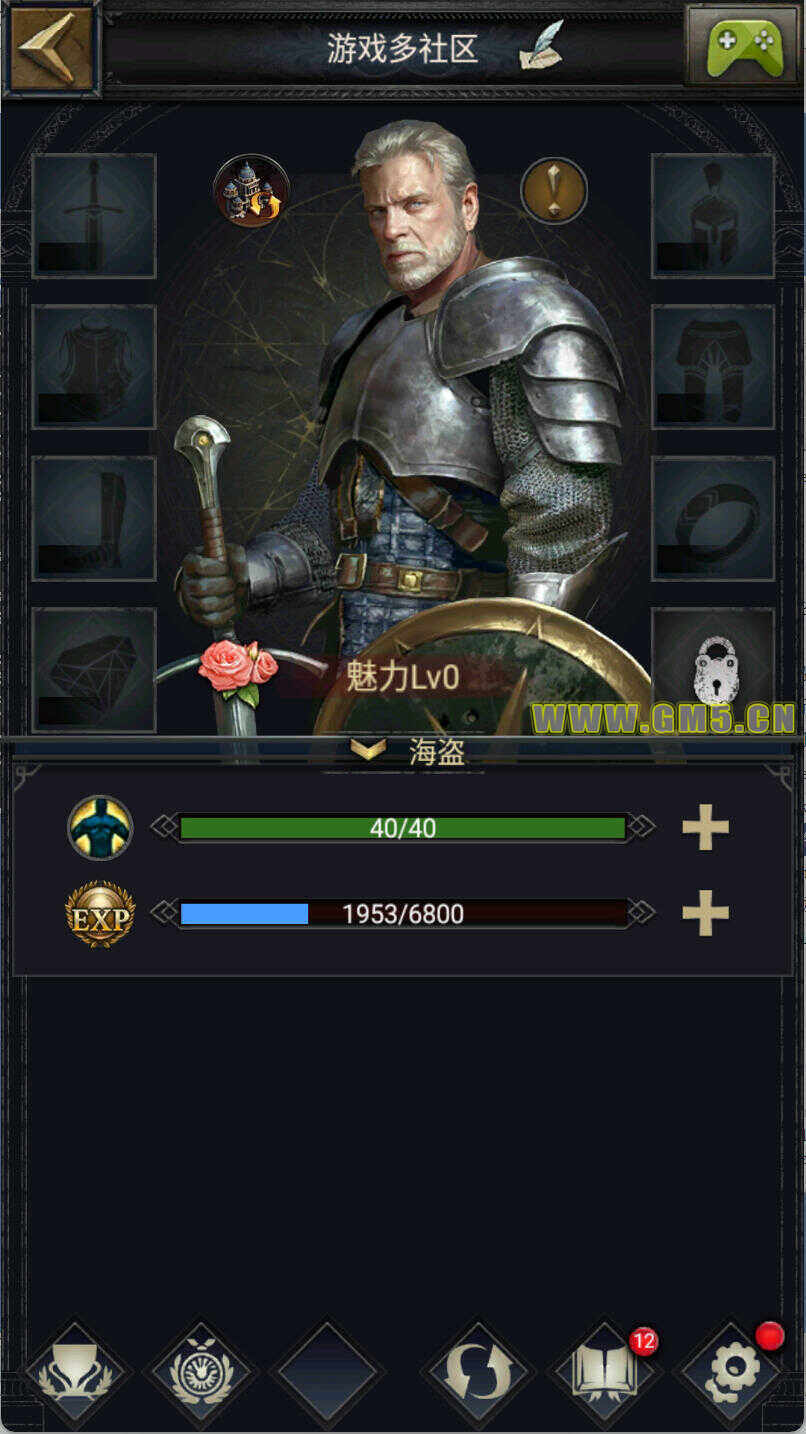The width and height of the screenshot is (806, 1434).
Task: Tap the locked equipment slot
Action: [713, 670]
